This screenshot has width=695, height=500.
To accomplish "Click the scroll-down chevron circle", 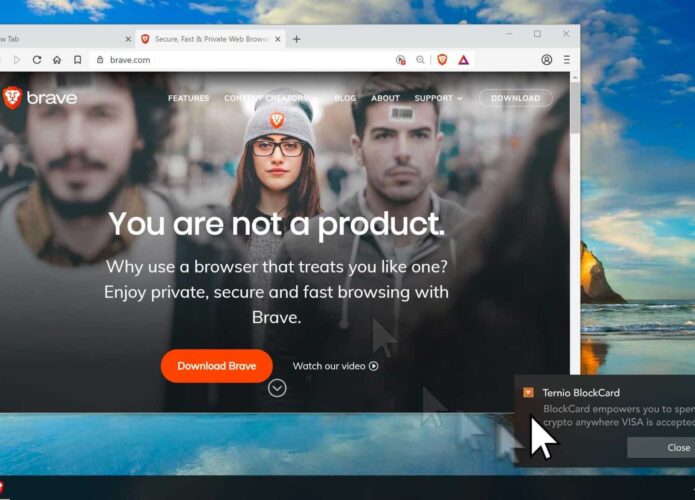I will pyautogui.click(x=277, y=388).
